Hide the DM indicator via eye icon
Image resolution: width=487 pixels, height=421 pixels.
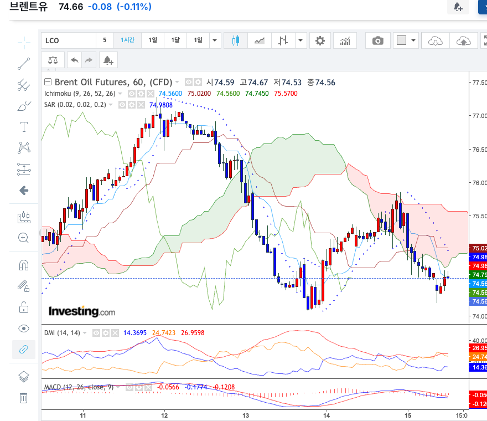pyautogui.click(x=96, y=333)
